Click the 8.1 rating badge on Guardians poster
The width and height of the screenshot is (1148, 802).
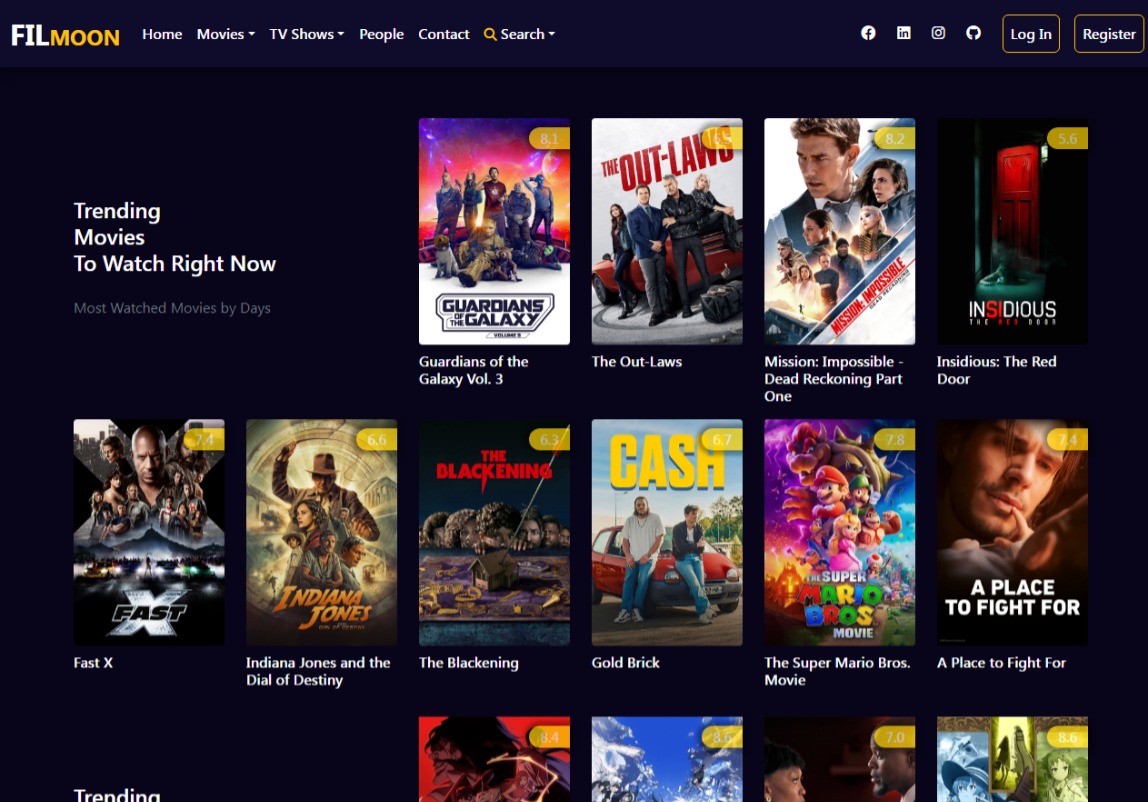pyautogui.click(x=549, y=139)
